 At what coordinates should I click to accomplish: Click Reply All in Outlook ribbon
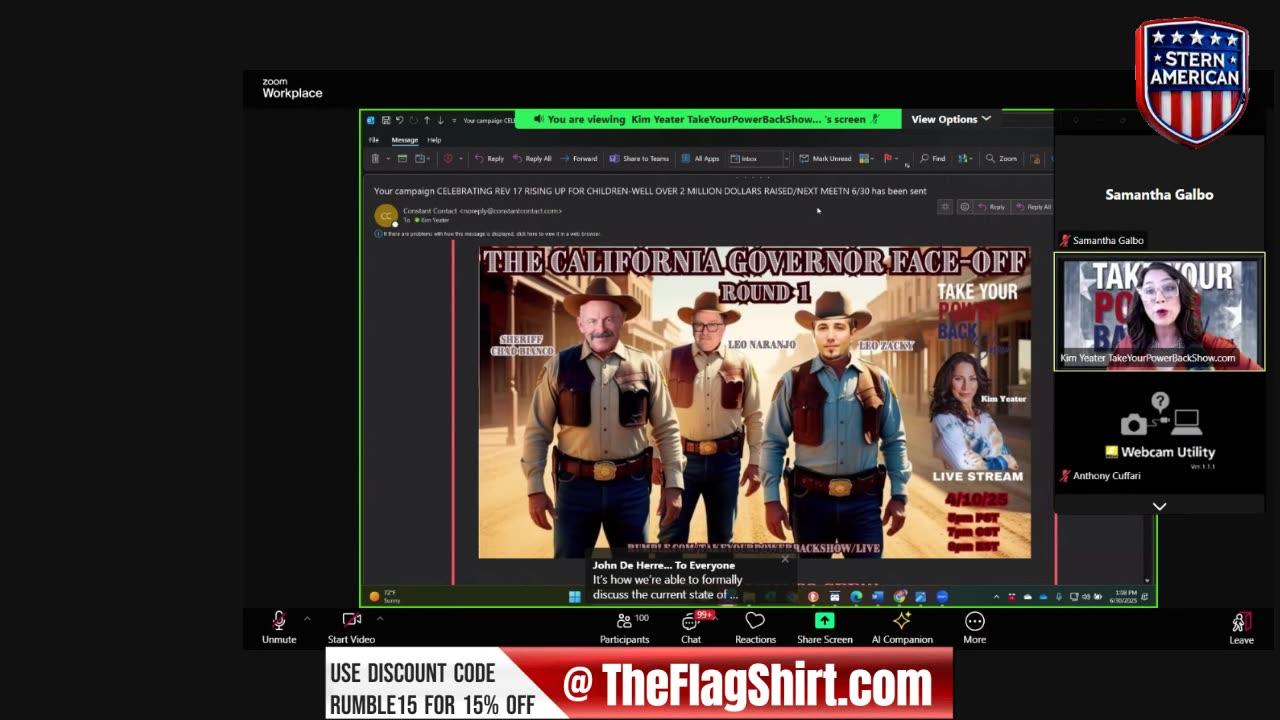point(532,158)
